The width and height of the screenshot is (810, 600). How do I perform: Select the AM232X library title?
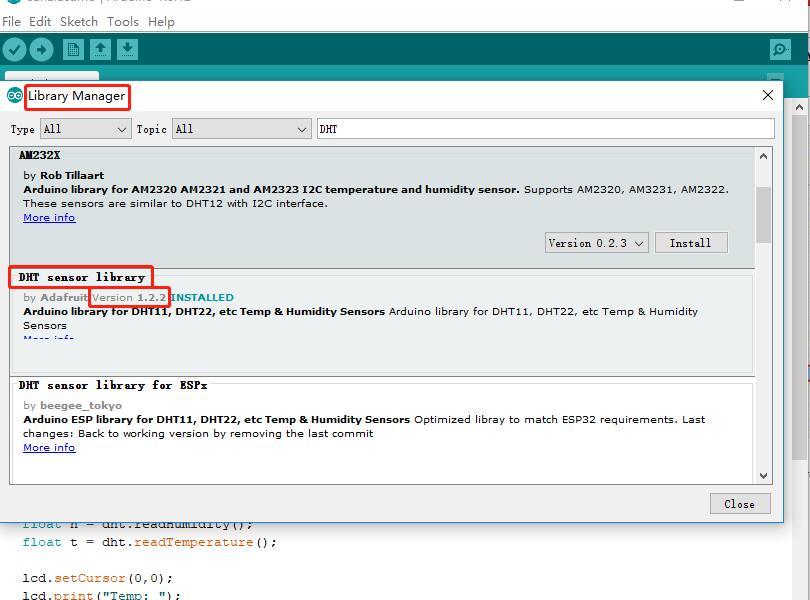point(39,155)
